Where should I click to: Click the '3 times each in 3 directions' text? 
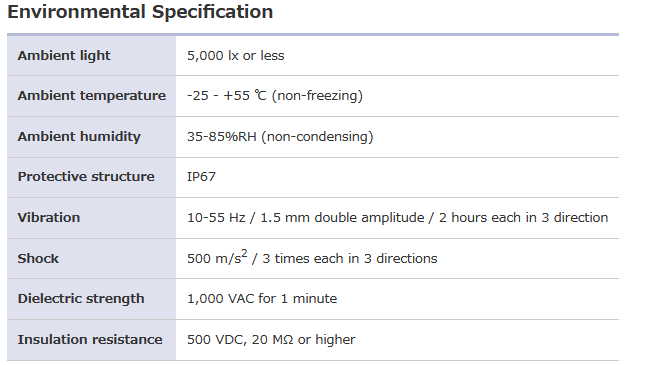point(350,258)
